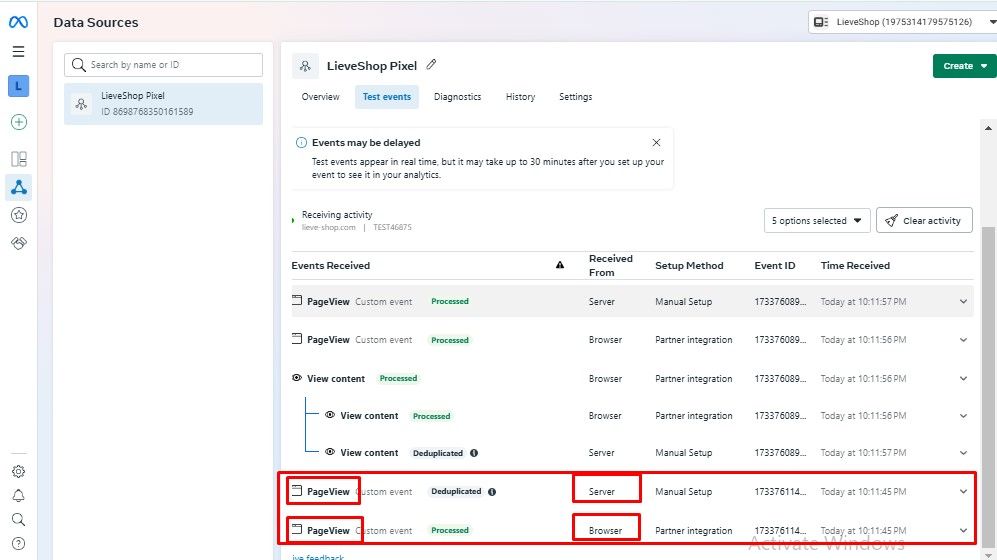Viewport: 997px width, 560px height.
Task: Open the Settings tab
Action: pyautogui.click(x=575, y=97)
